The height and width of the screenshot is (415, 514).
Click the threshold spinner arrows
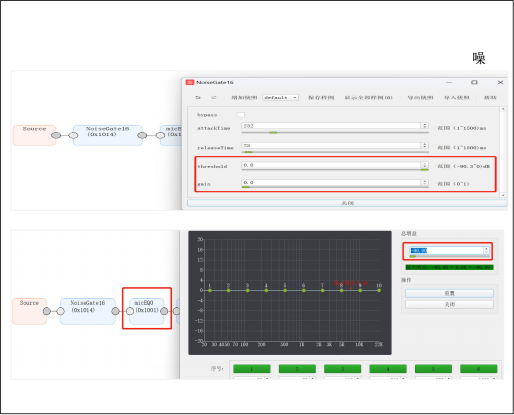[x=425, y=165]
